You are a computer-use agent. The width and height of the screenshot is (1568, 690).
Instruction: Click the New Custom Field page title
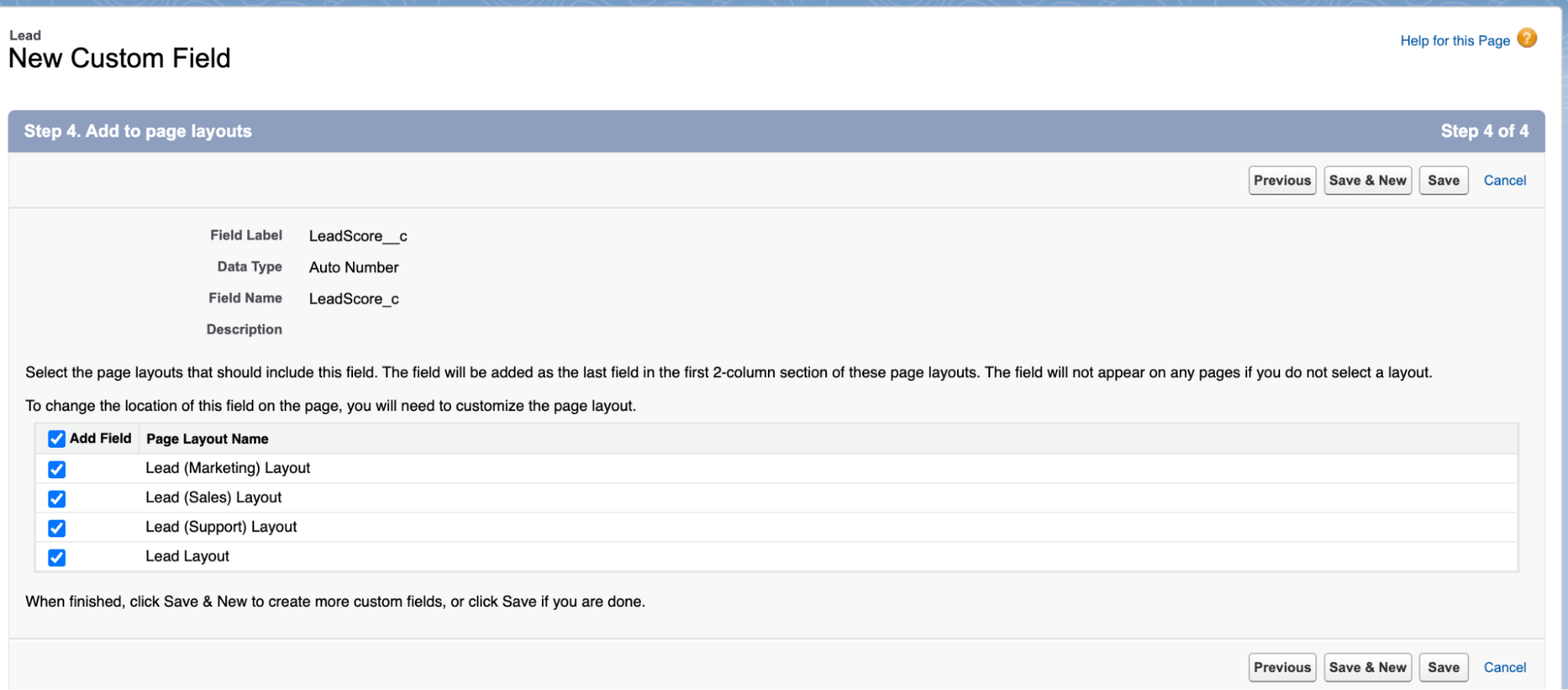119,58
